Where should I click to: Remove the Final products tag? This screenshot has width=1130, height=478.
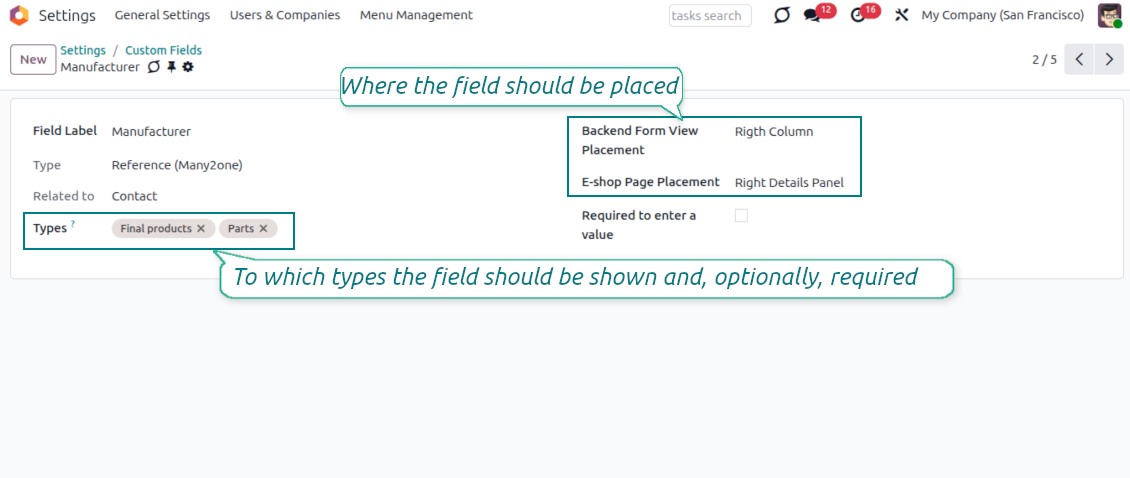click(201, 229)
